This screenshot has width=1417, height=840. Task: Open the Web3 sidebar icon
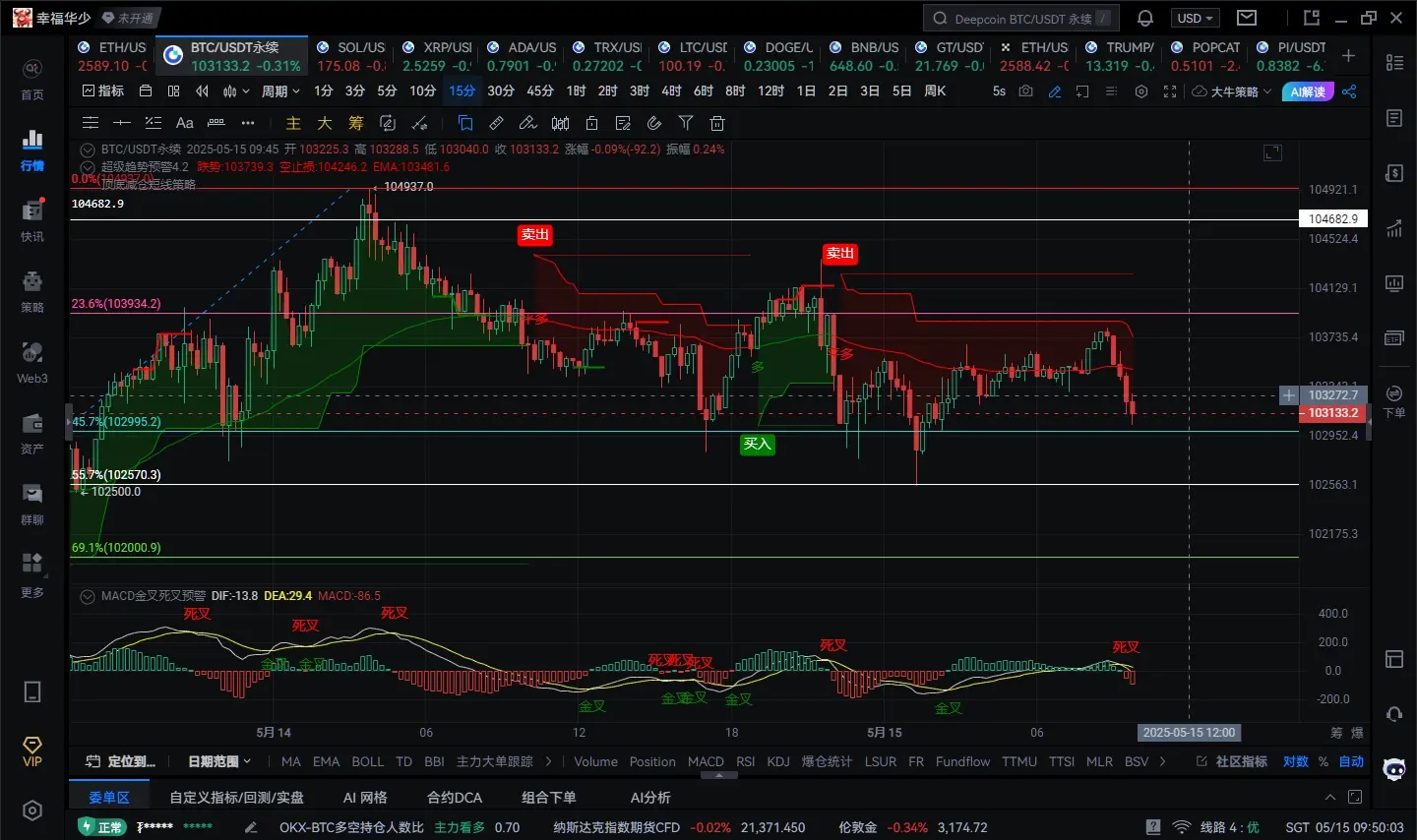pos(32,362)
